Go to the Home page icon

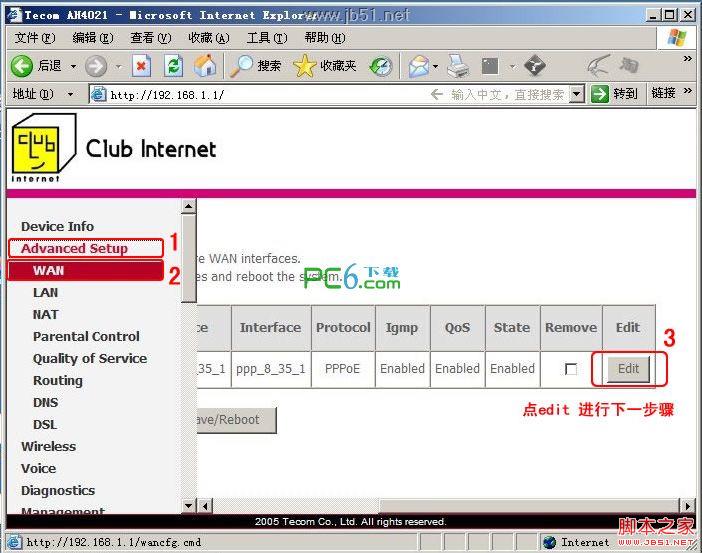coord(205,66)
